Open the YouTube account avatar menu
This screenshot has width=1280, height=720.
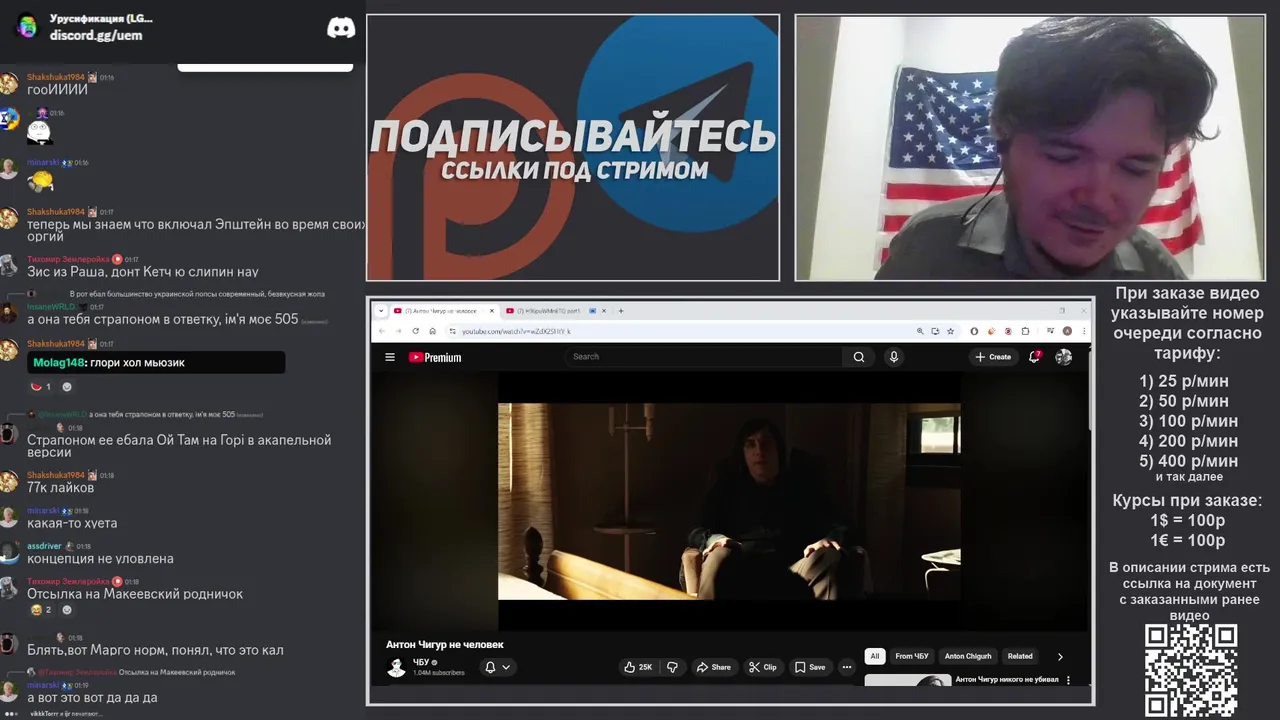(1064, 357)
